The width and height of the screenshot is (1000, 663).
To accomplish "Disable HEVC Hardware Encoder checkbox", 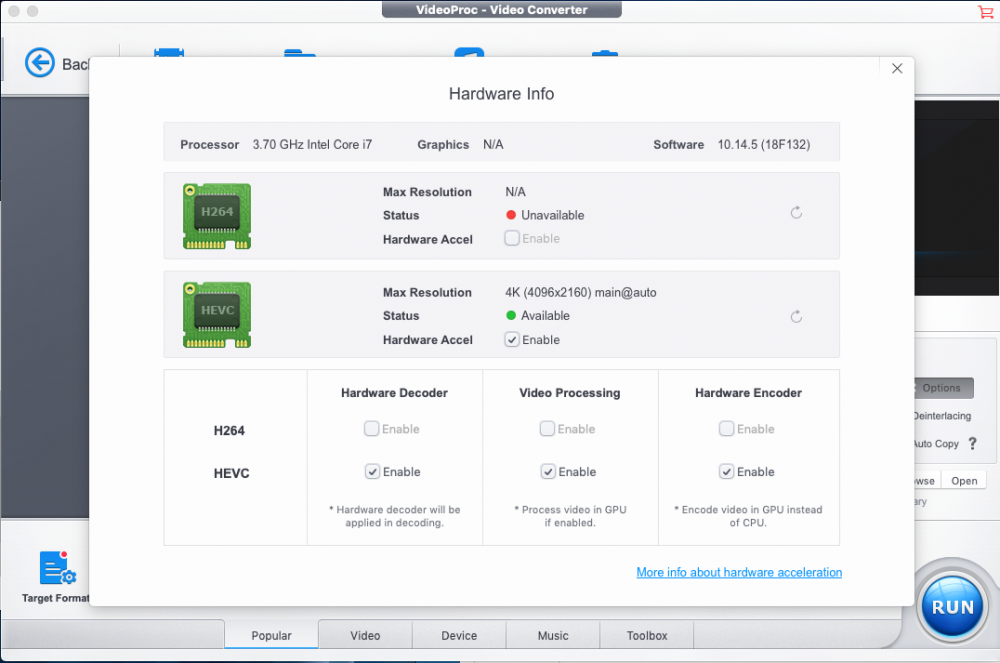I will pyautogui.click(x=726, y=472).
